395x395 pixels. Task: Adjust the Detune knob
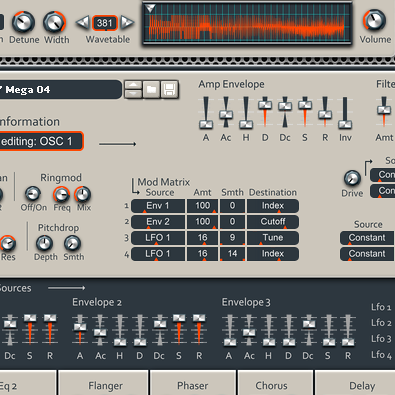tap(23, 22)
